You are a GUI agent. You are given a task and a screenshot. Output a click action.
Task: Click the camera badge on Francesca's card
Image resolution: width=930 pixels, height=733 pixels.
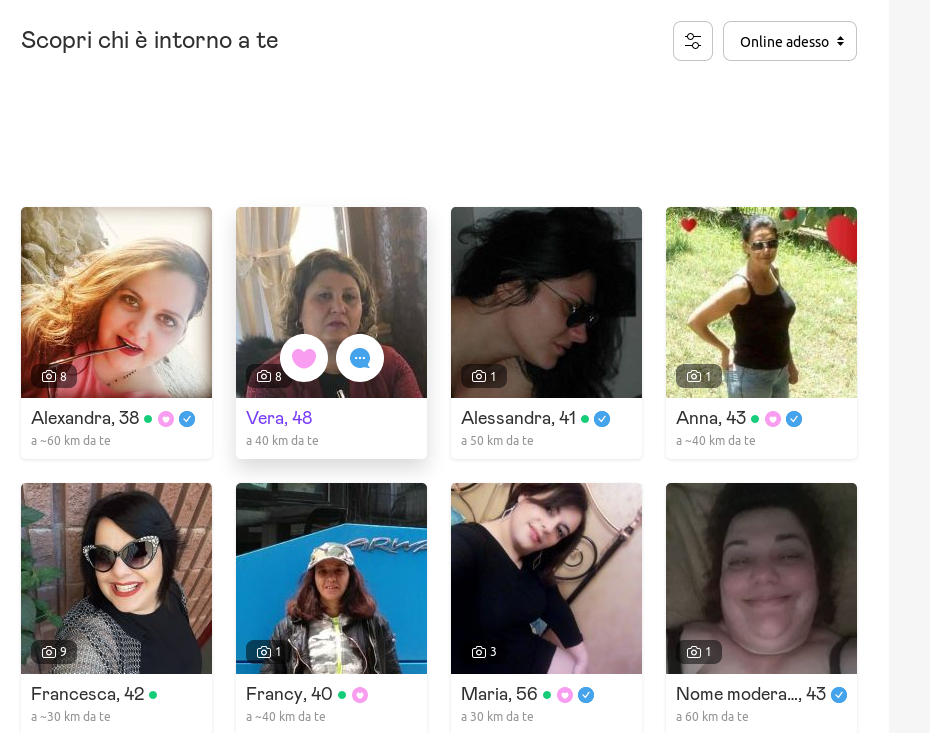coord(54,652)
